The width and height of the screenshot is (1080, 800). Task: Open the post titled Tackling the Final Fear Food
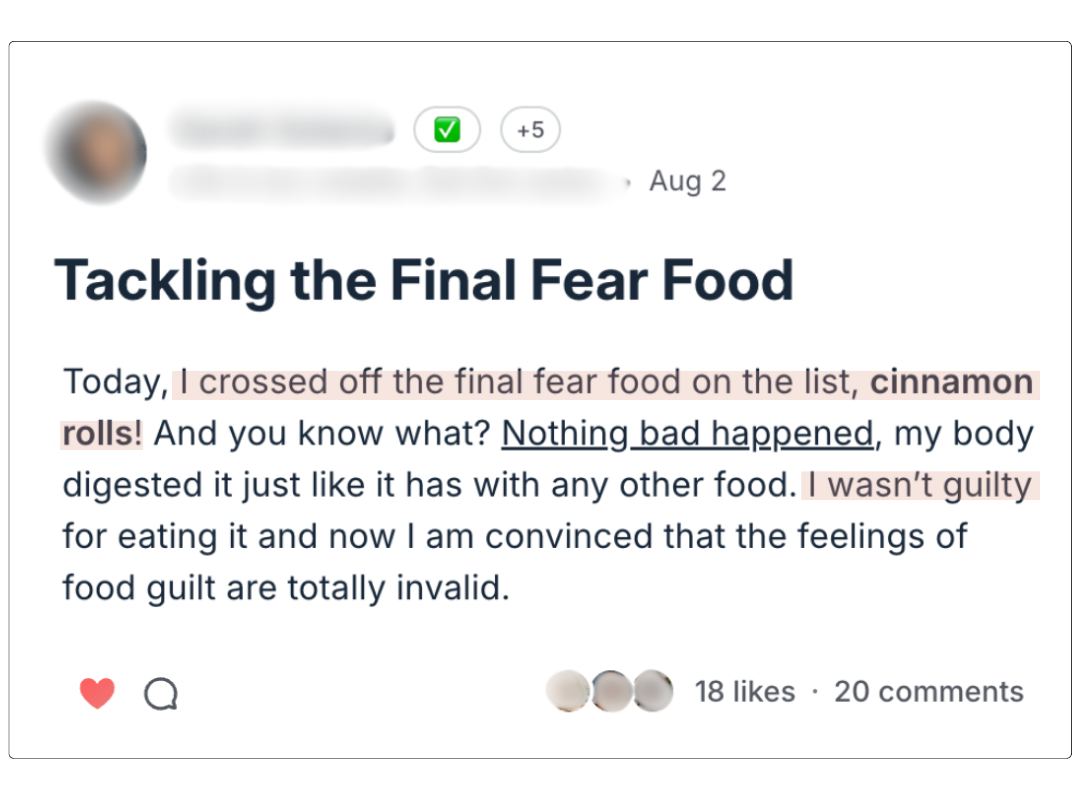click(426, 281)
